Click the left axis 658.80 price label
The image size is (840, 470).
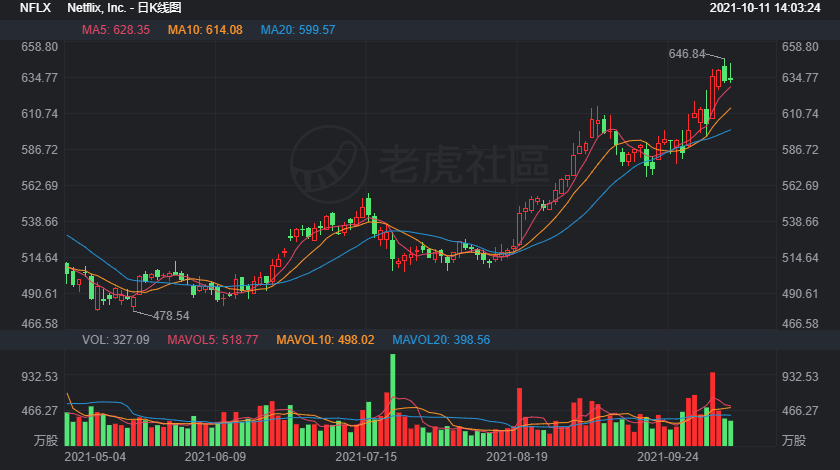[40, 47]
